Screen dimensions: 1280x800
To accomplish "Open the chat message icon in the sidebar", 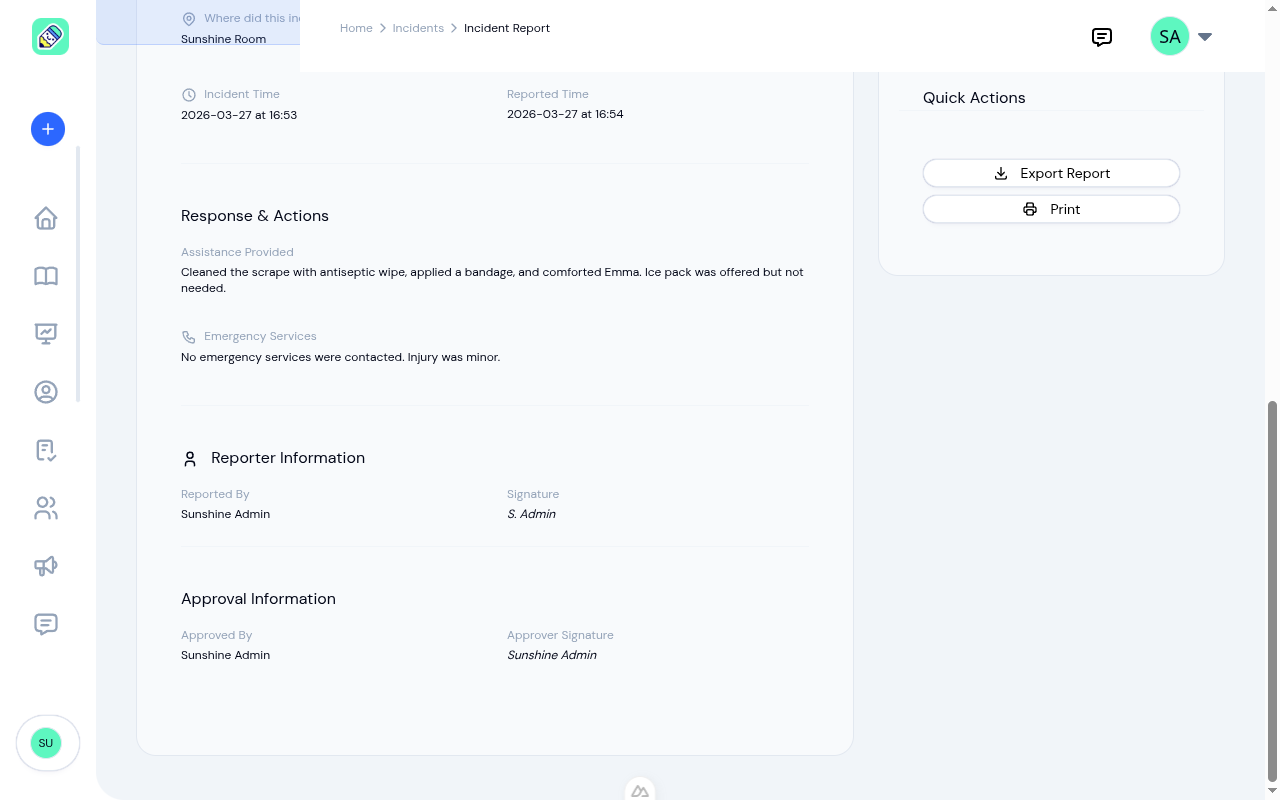I will click(46, 624).
